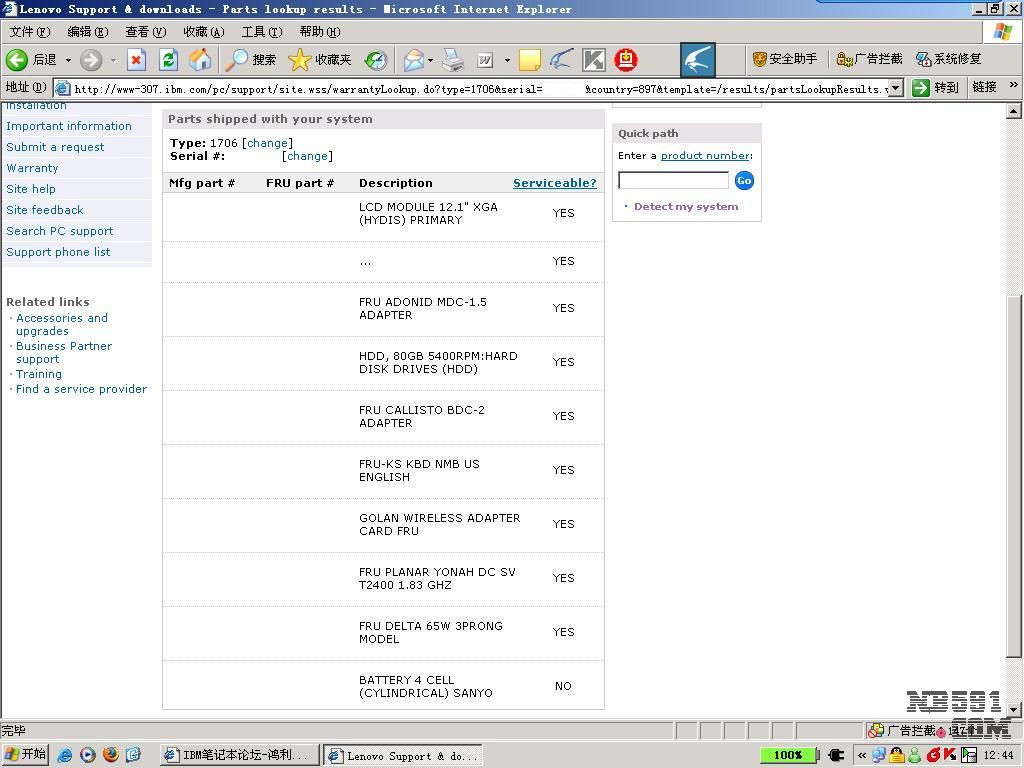Open the Back button history dropdown arrow
Viewport: 1024px width, 768px height.
68,60
